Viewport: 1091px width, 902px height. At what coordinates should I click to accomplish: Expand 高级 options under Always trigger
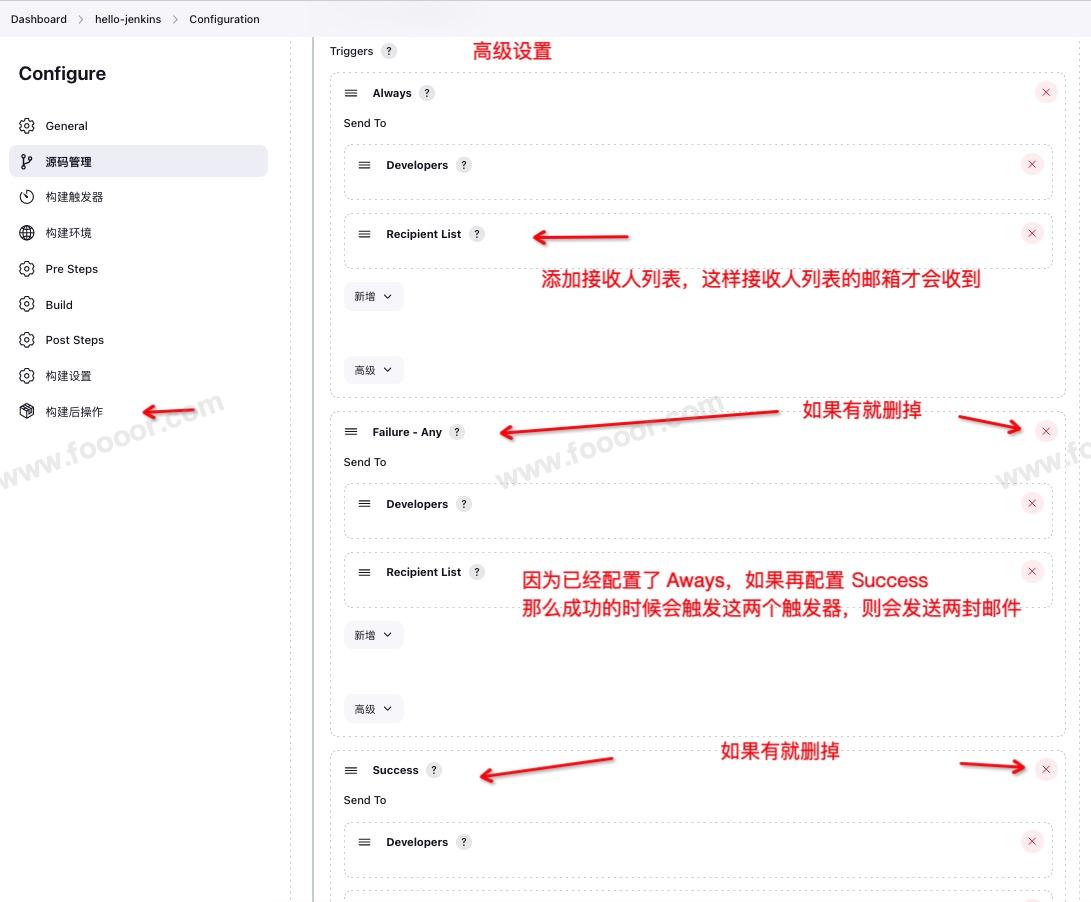[x=373, y=370]
